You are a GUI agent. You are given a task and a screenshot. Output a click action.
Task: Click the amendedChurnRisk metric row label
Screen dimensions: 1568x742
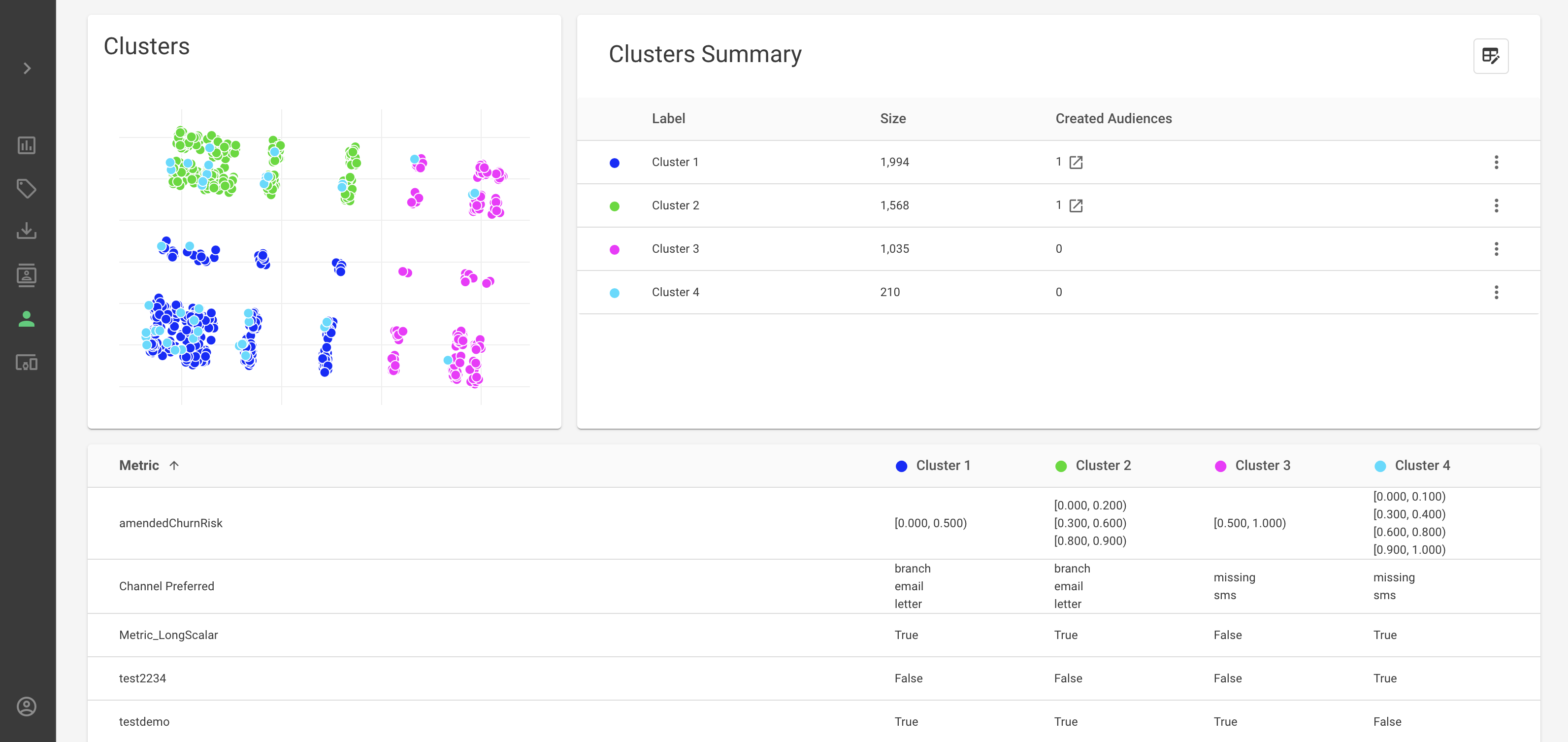point(171,523)
